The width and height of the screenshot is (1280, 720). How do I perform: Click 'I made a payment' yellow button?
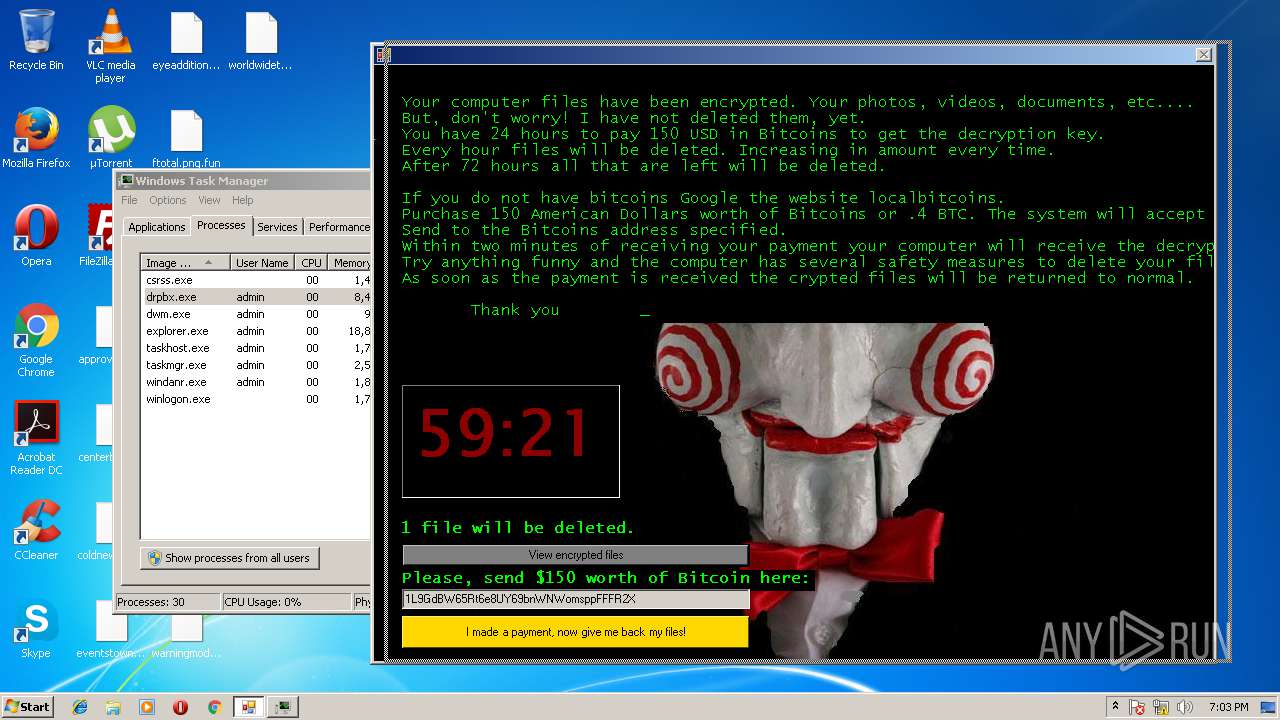575,632
